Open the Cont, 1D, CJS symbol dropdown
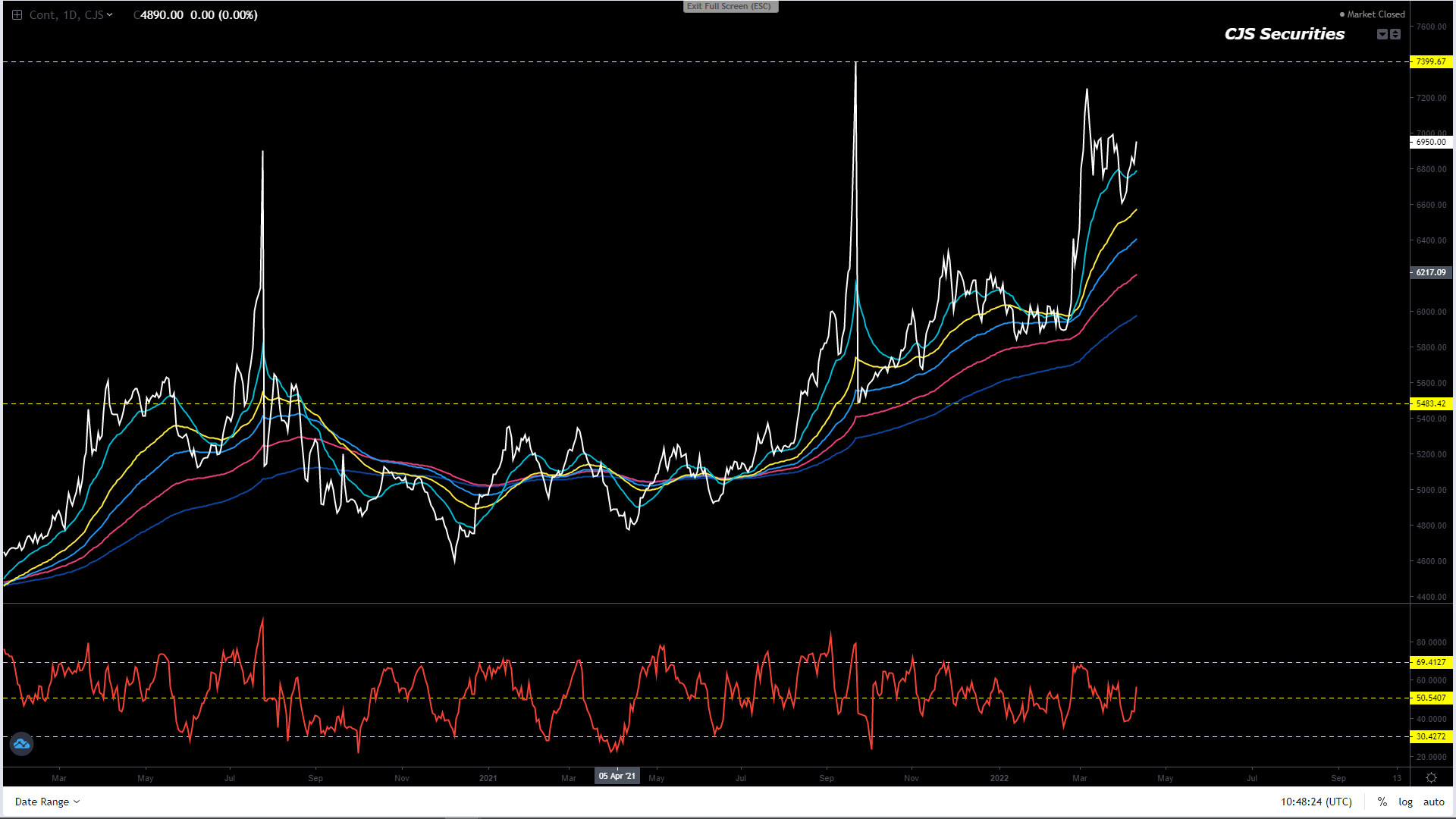Screen dimensions: 1456x819 tap(71, 15)
